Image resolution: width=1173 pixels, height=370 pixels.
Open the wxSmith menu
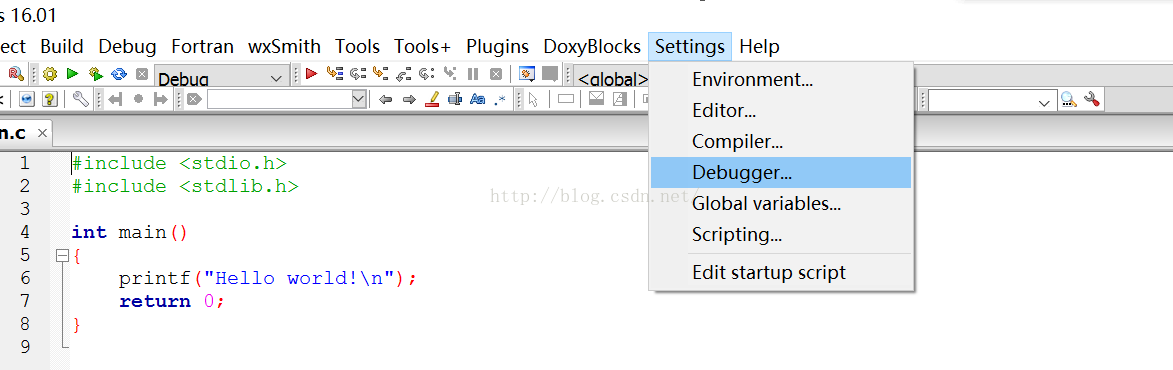click(284, 46)
